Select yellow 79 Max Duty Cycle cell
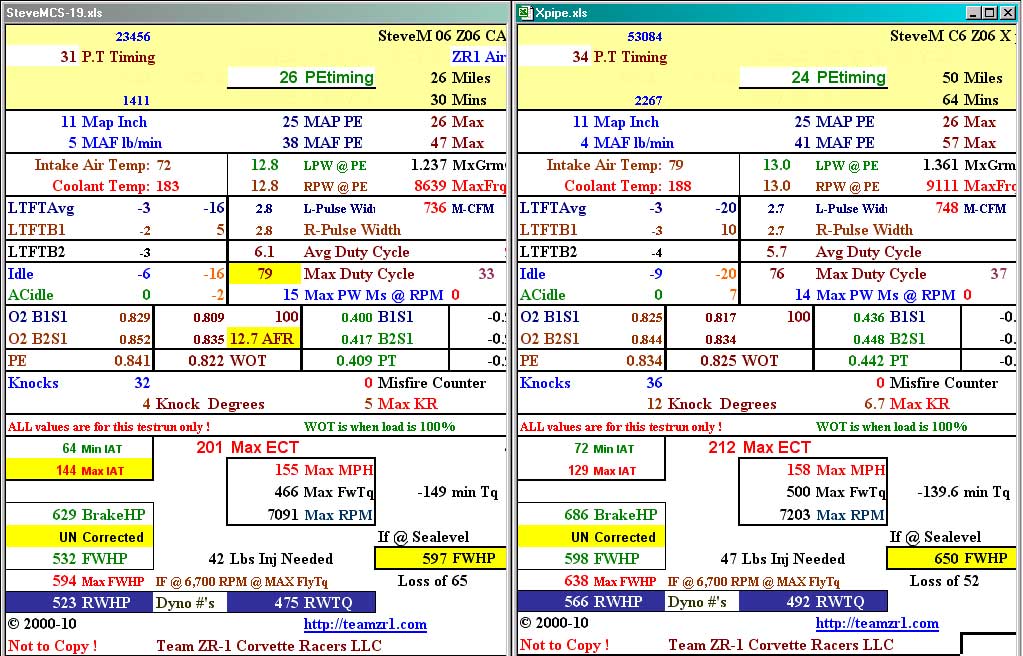 coord(264,274)
